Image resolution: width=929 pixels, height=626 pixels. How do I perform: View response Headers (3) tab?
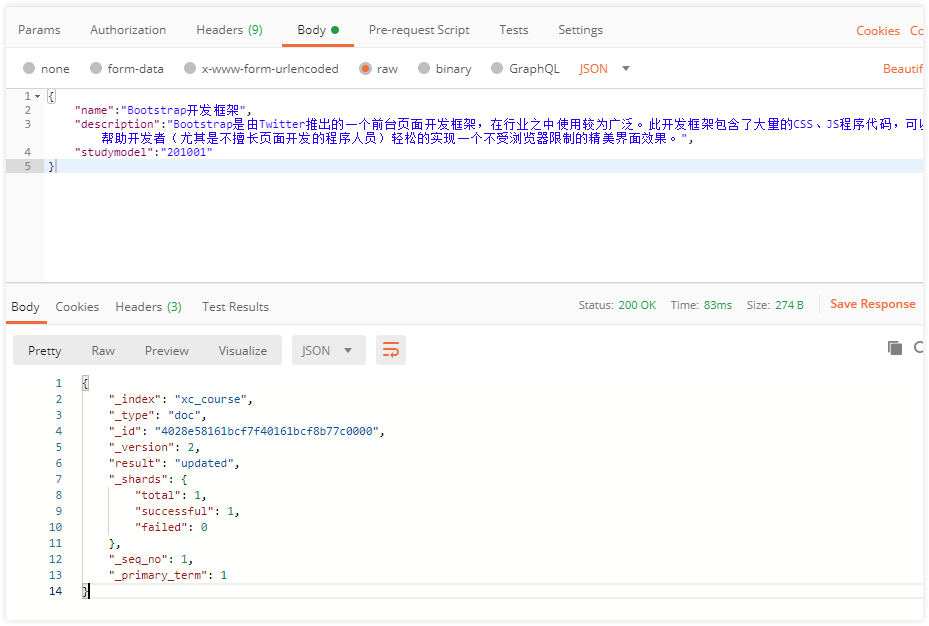tap(148, 307)
